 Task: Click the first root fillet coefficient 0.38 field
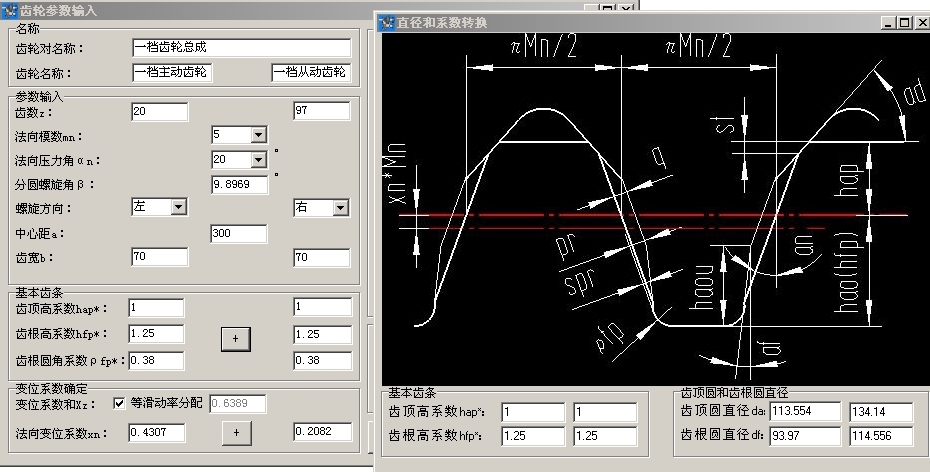click(157, 361)
